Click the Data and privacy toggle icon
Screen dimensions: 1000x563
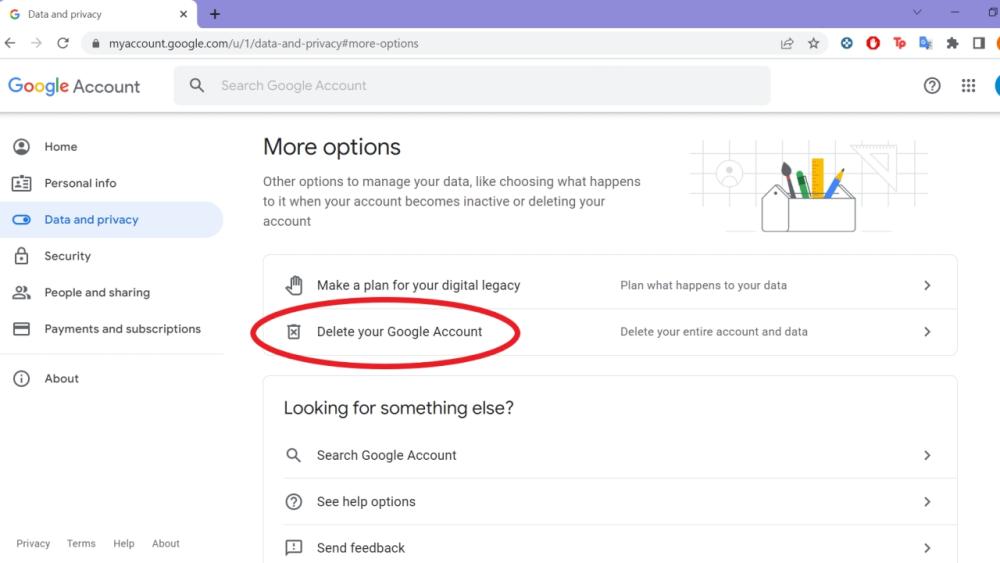click(21, 219)
